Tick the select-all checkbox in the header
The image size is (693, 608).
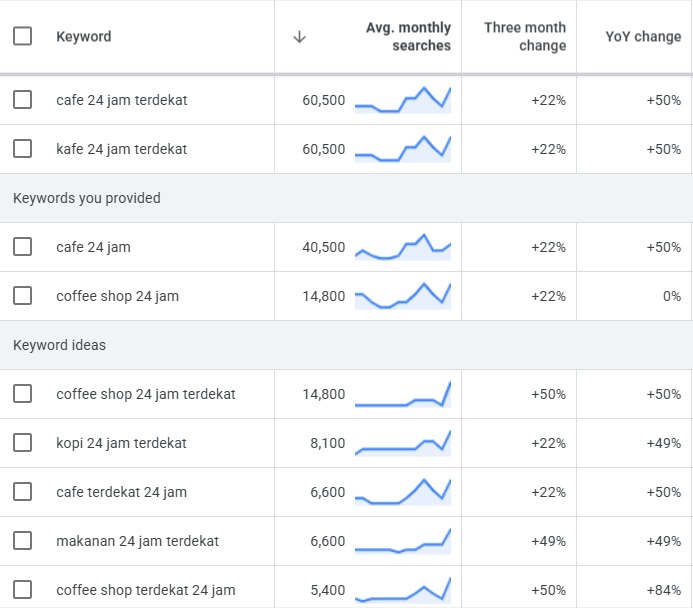(x=22, y=37)
